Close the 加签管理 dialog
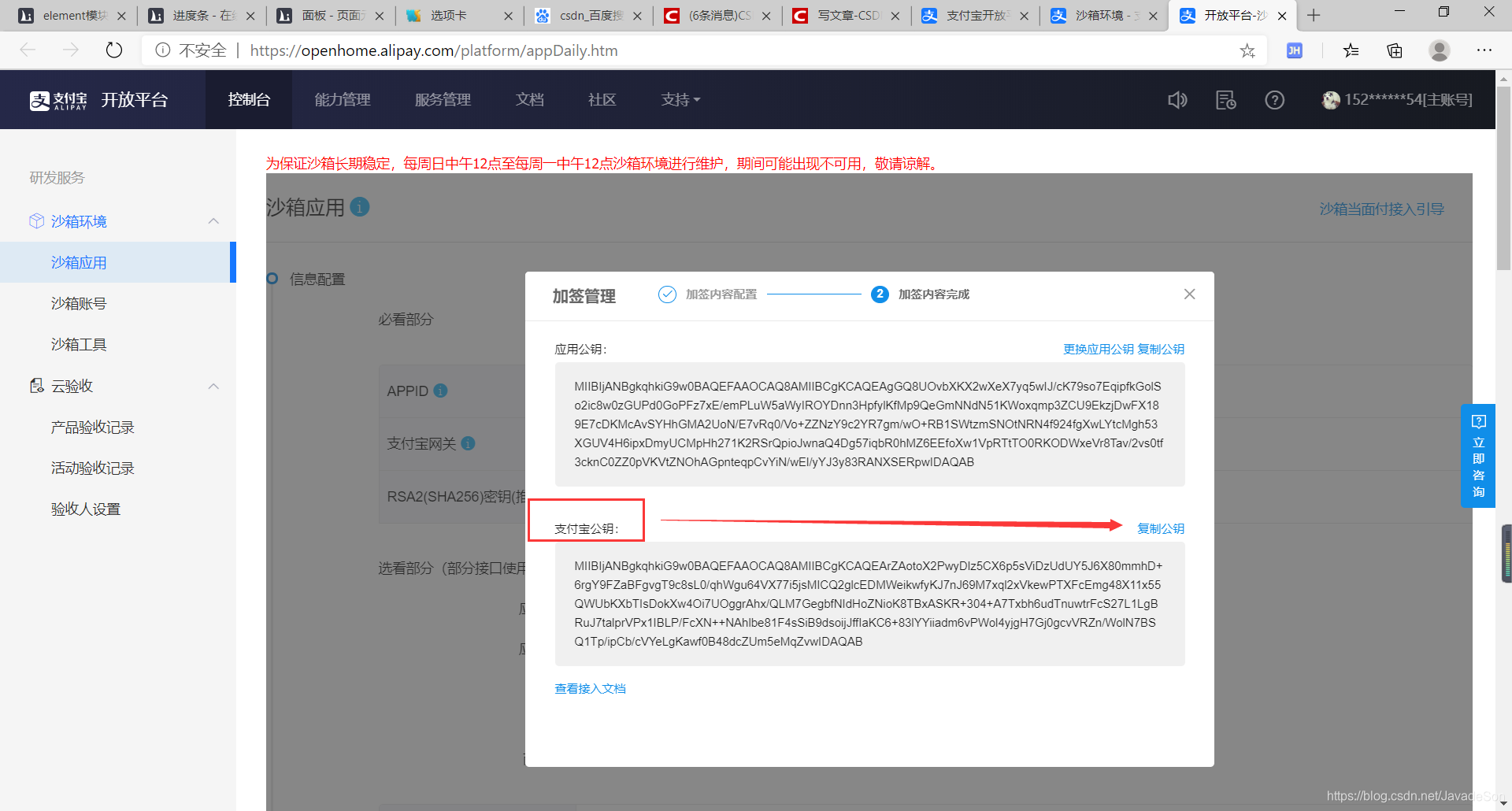Viewport: 1512px width, 811px height. coord(1189,294)
